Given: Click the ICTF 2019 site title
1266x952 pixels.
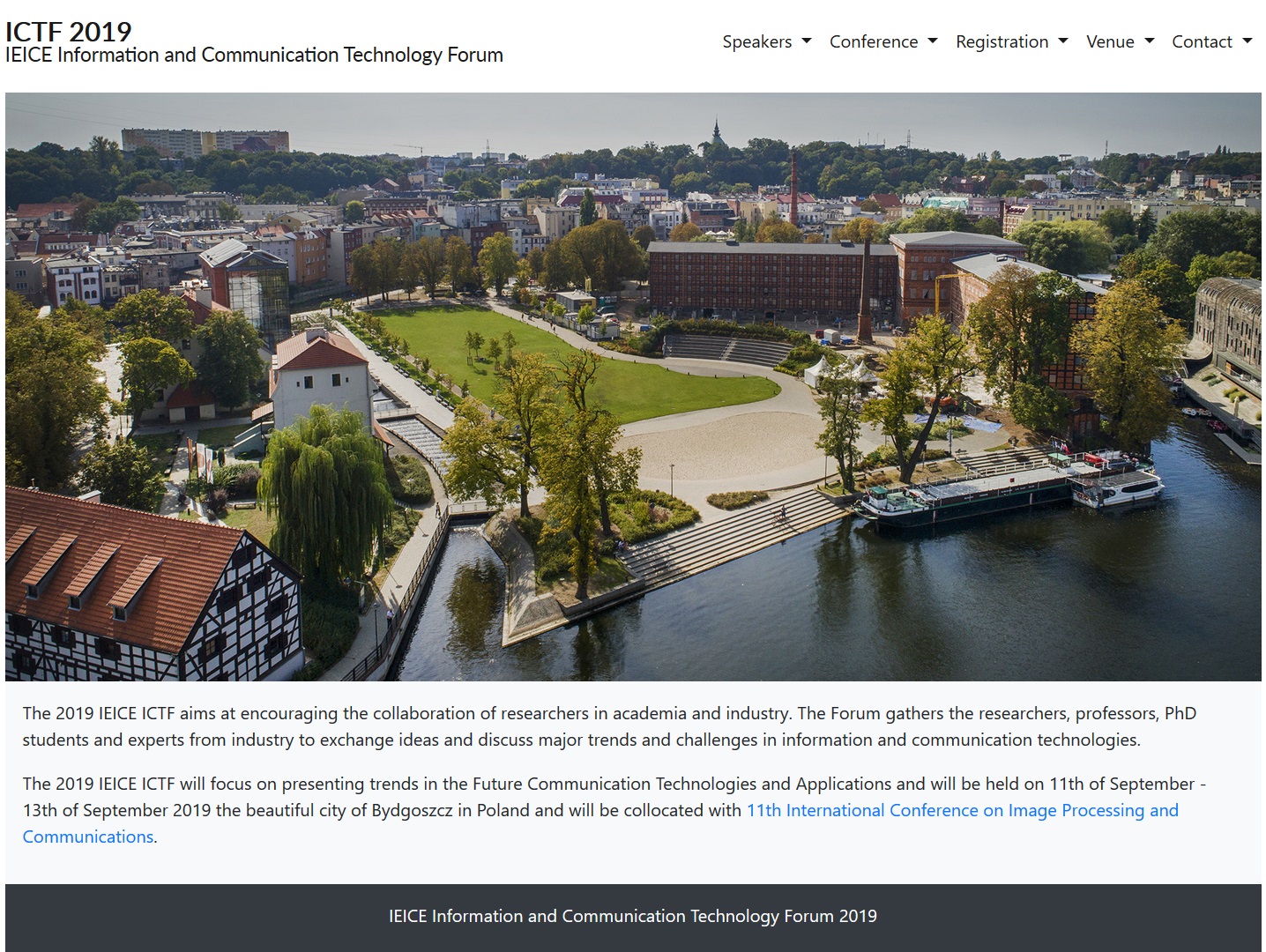Looking at the screenshot, I should coord(68,31).
